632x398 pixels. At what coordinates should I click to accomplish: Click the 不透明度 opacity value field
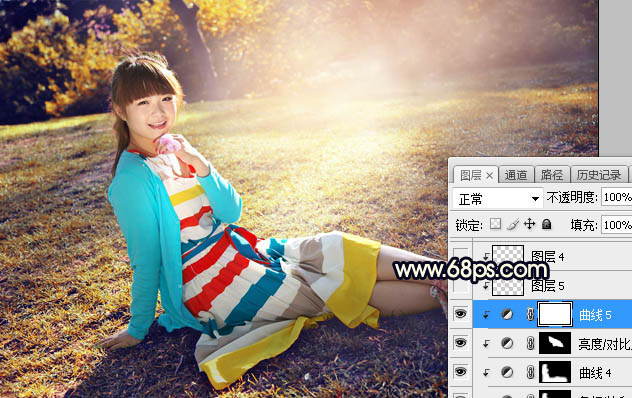click(617, 197)
